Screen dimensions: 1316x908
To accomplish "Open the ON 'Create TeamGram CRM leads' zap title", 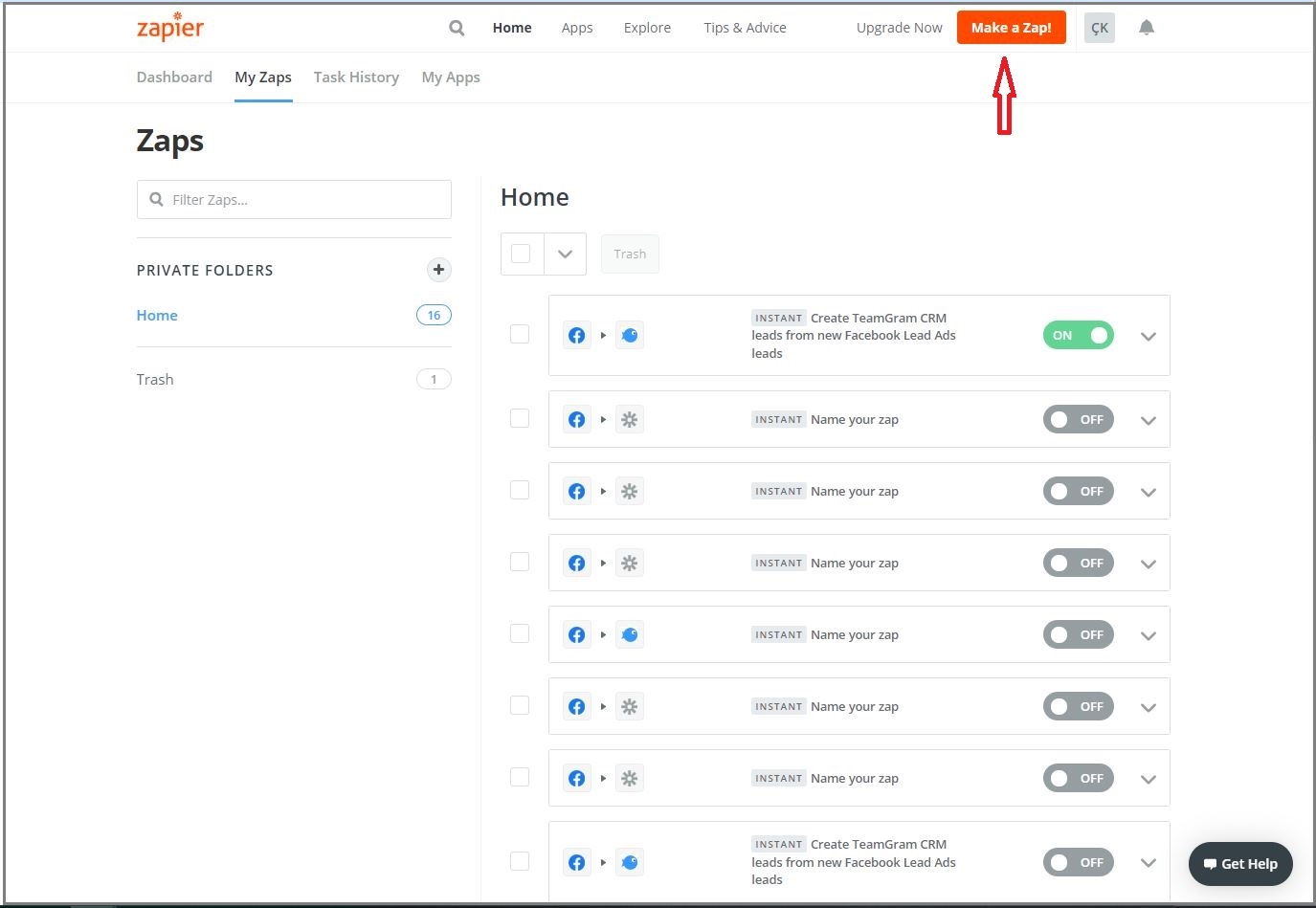I will (x=854, y=336).
